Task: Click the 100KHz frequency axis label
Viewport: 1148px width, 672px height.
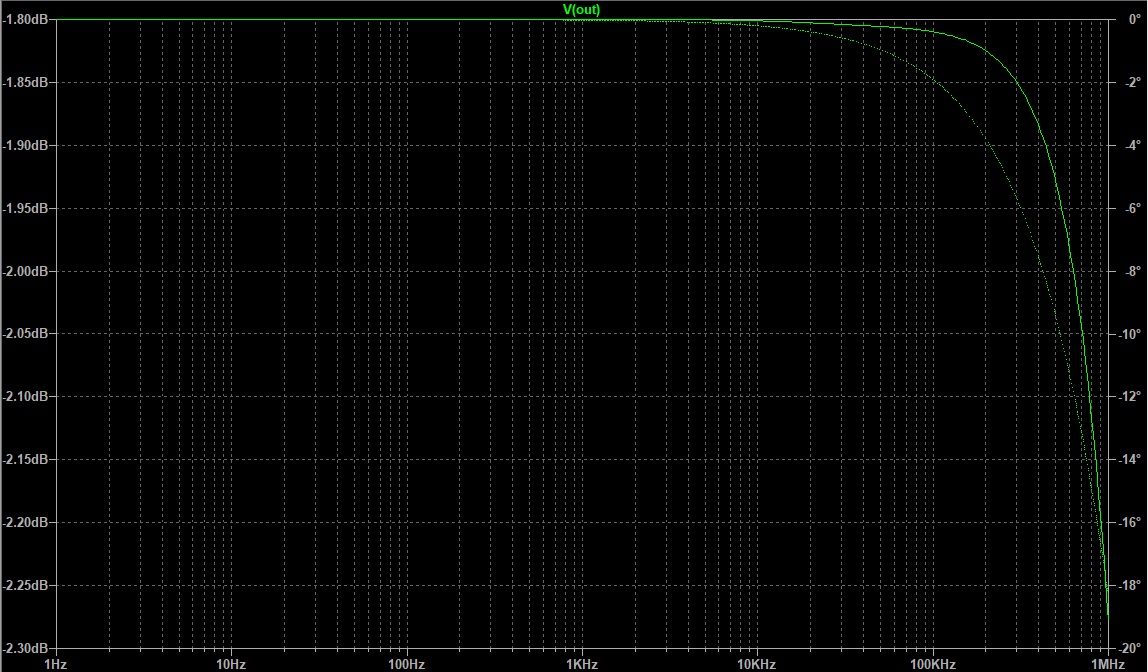Action: [932, 663]
